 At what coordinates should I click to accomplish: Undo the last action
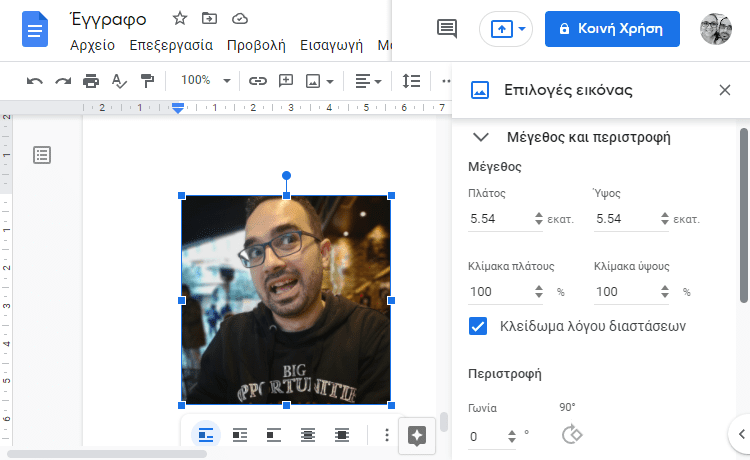[34, 81]
